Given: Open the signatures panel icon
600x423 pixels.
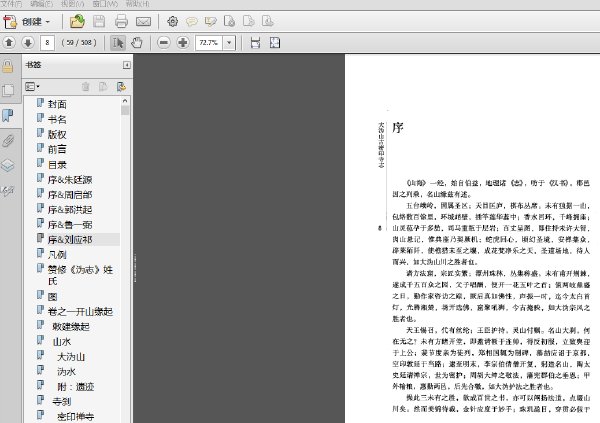Looking at the screenshot, I should pyautogui.click(x=8, y=190).
